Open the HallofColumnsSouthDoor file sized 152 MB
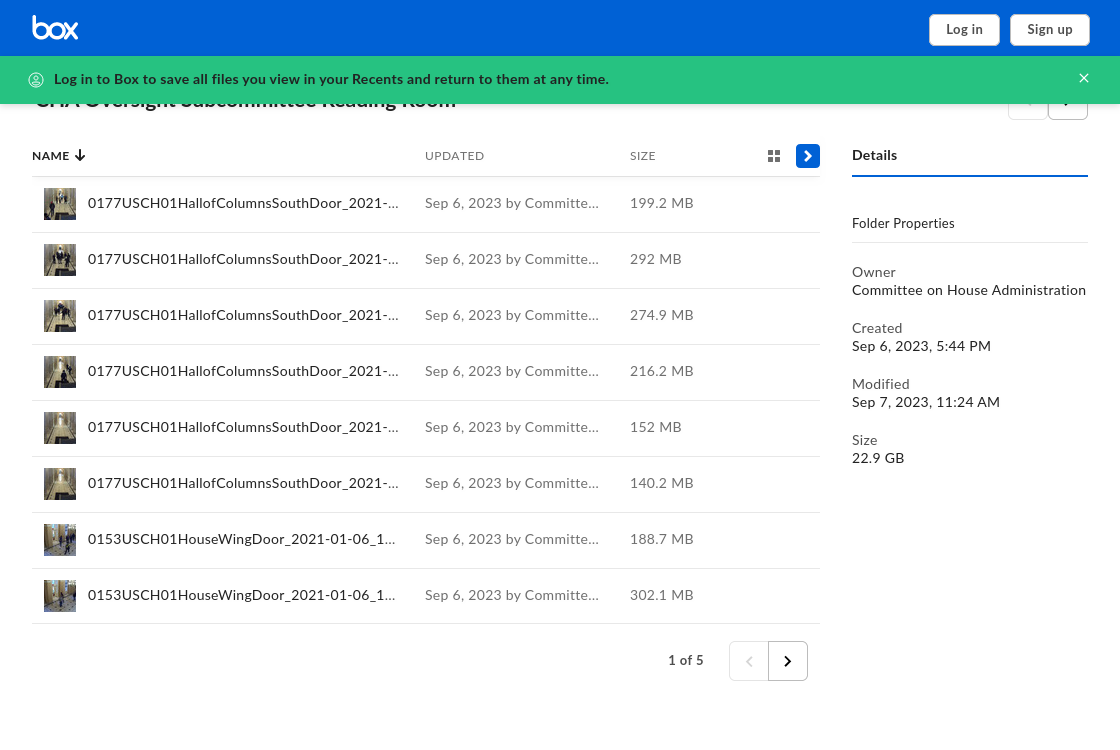Viewport: 1120px width, 750px height. coord(243,427)
